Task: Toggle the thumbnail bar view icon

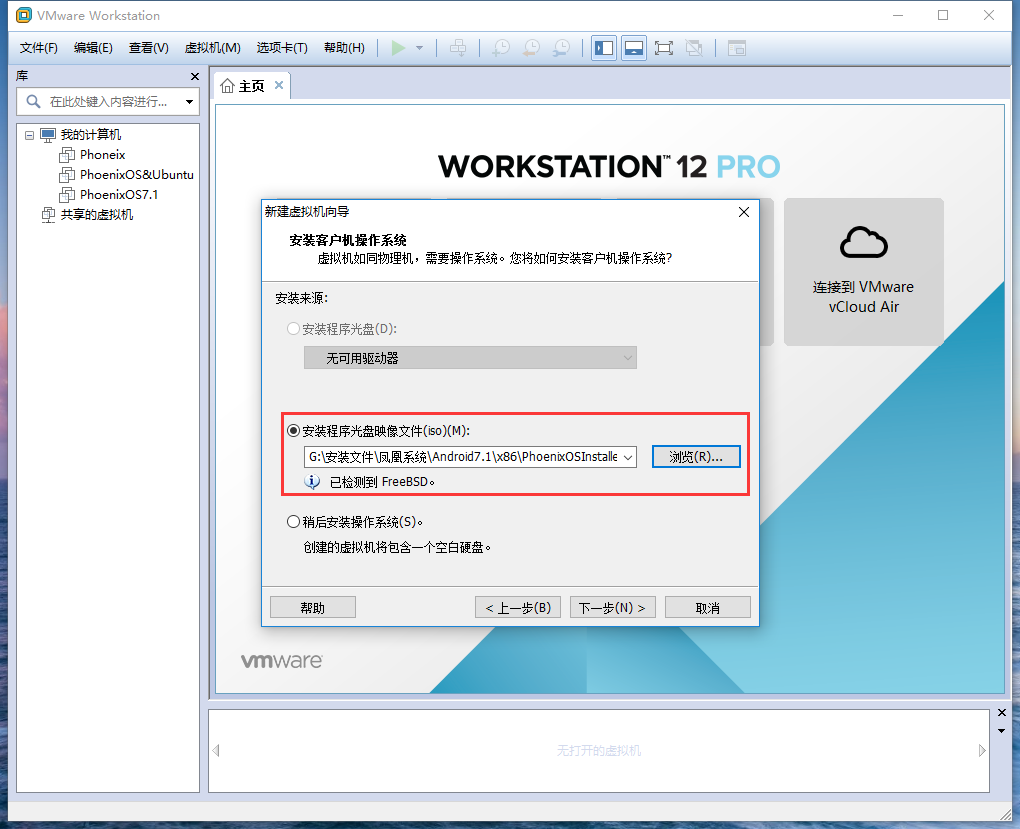Action: (x=634, y=48)
